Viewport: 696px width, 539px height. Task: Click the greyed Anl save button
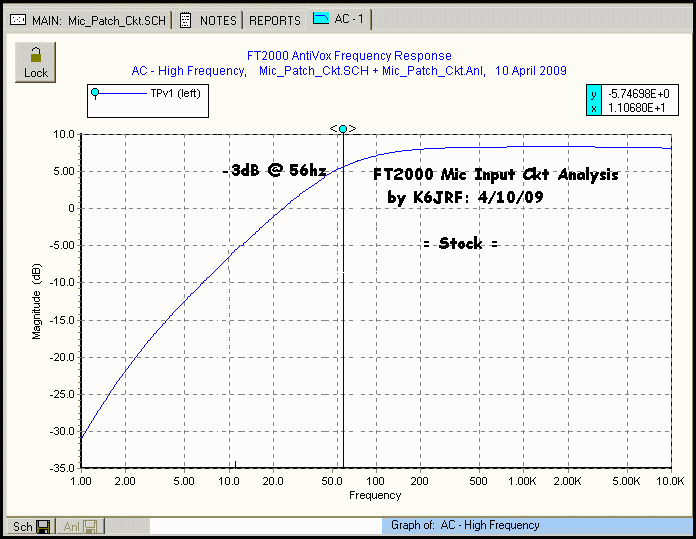coord(78,526)
